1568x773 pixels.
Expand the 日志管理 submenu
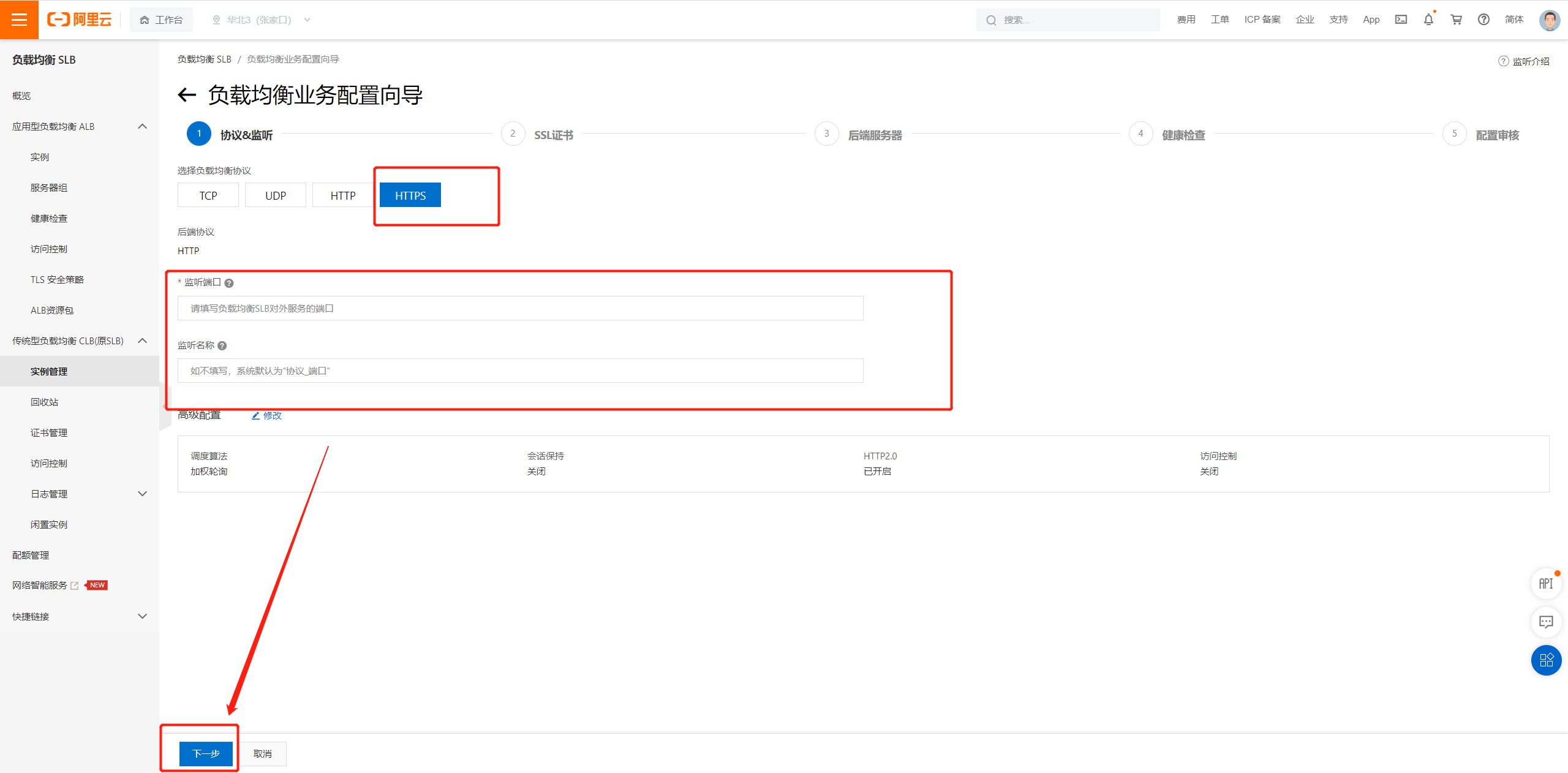pos(142,494)
